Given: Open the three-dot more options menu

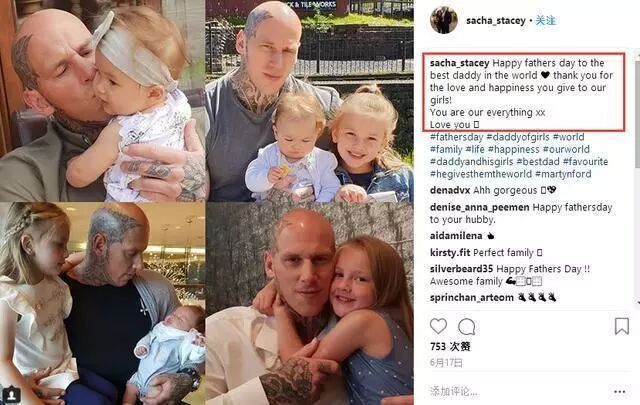Looking at the screenshot, I should [x=620, y=392].
